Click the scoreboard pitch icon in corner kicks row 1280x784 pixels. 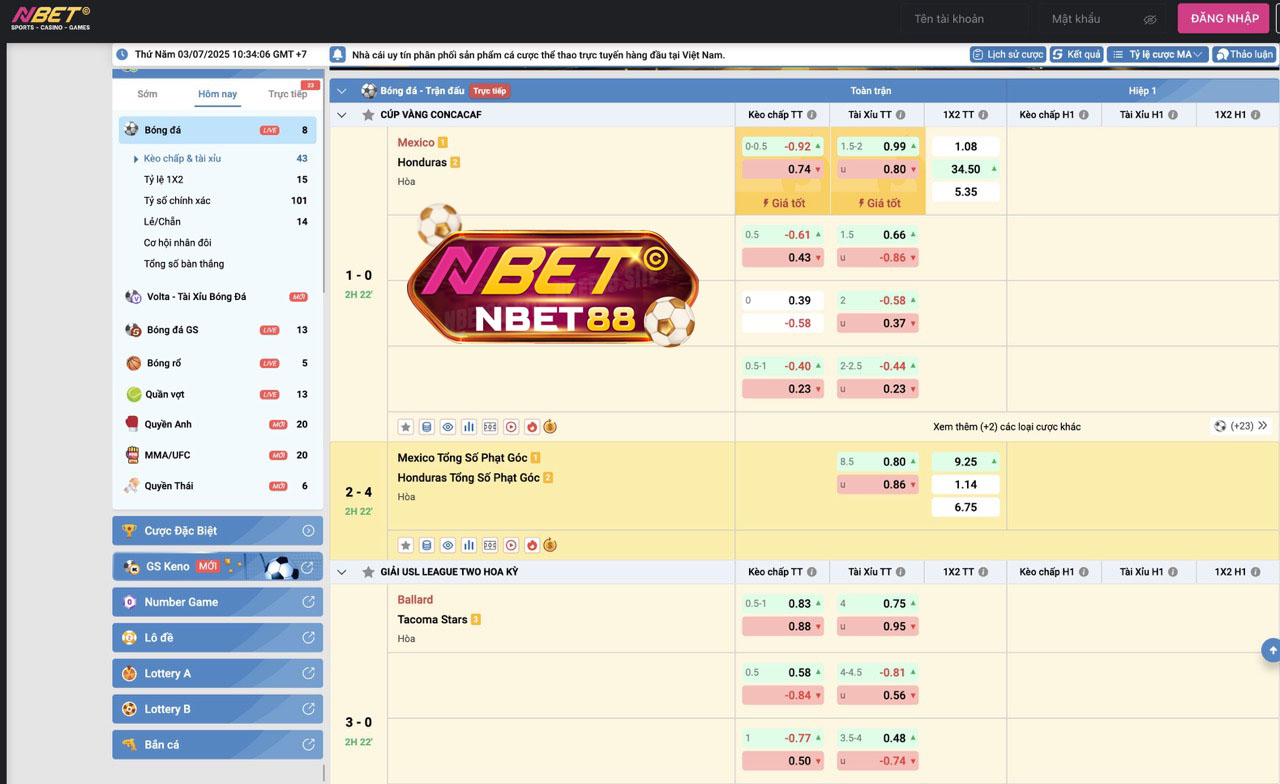coord(490,546)
